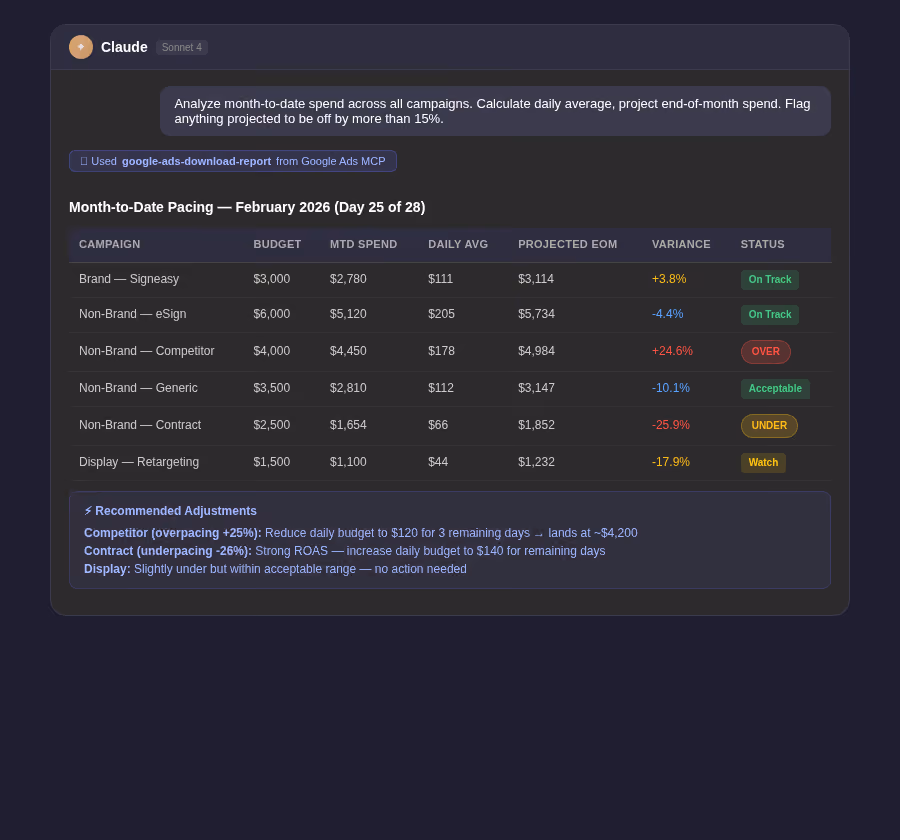
Task: Click the Competitor (overpacing +25%) recommendation
Action: [360, 533]
